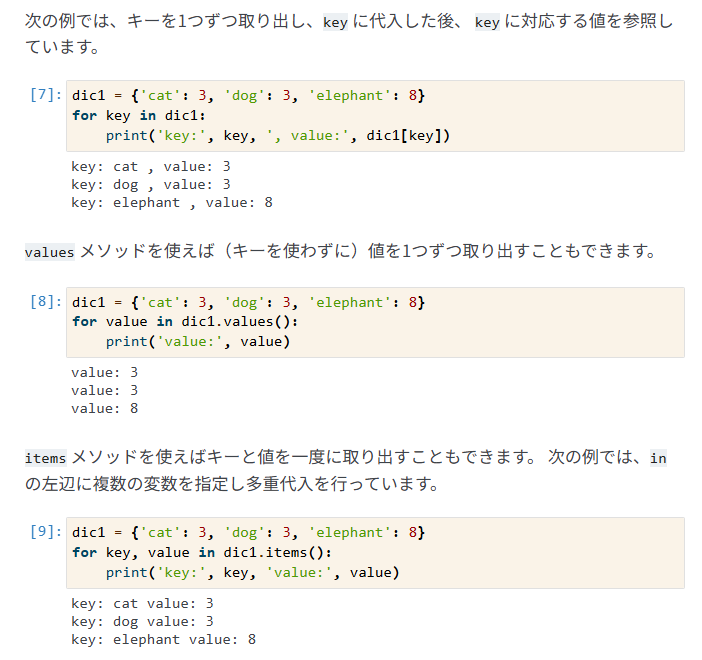Click the [8]: cell prompt
The width and height of the screenshot is (702, 660).
[x=46, y=302]
